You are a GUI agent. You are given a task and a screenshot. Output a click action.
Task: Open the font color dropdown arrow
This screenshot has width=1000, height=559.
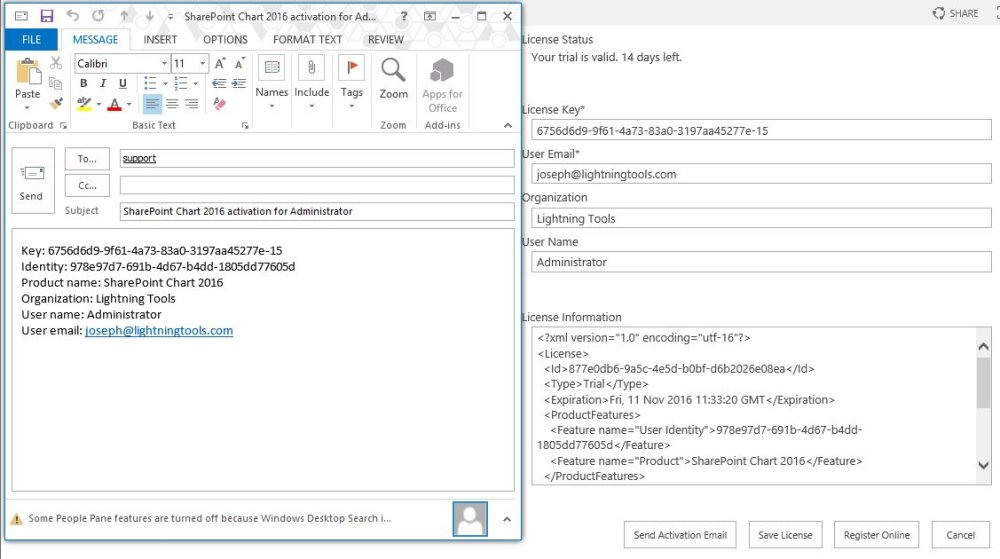(x=129, y=104)
